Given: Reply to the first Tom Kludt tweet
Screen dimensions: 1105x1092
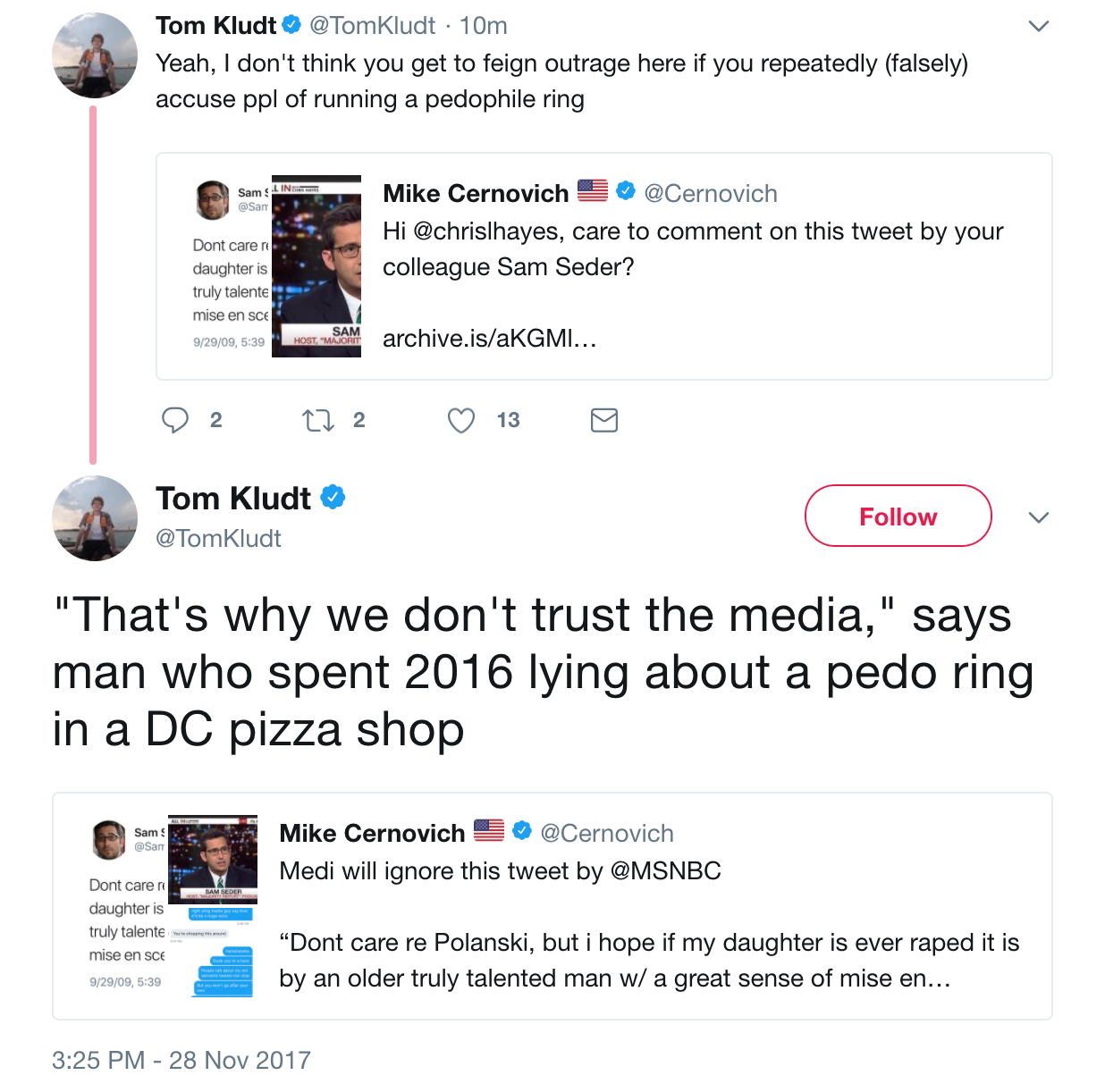Looking at the screenshot, I should (175, 420).
